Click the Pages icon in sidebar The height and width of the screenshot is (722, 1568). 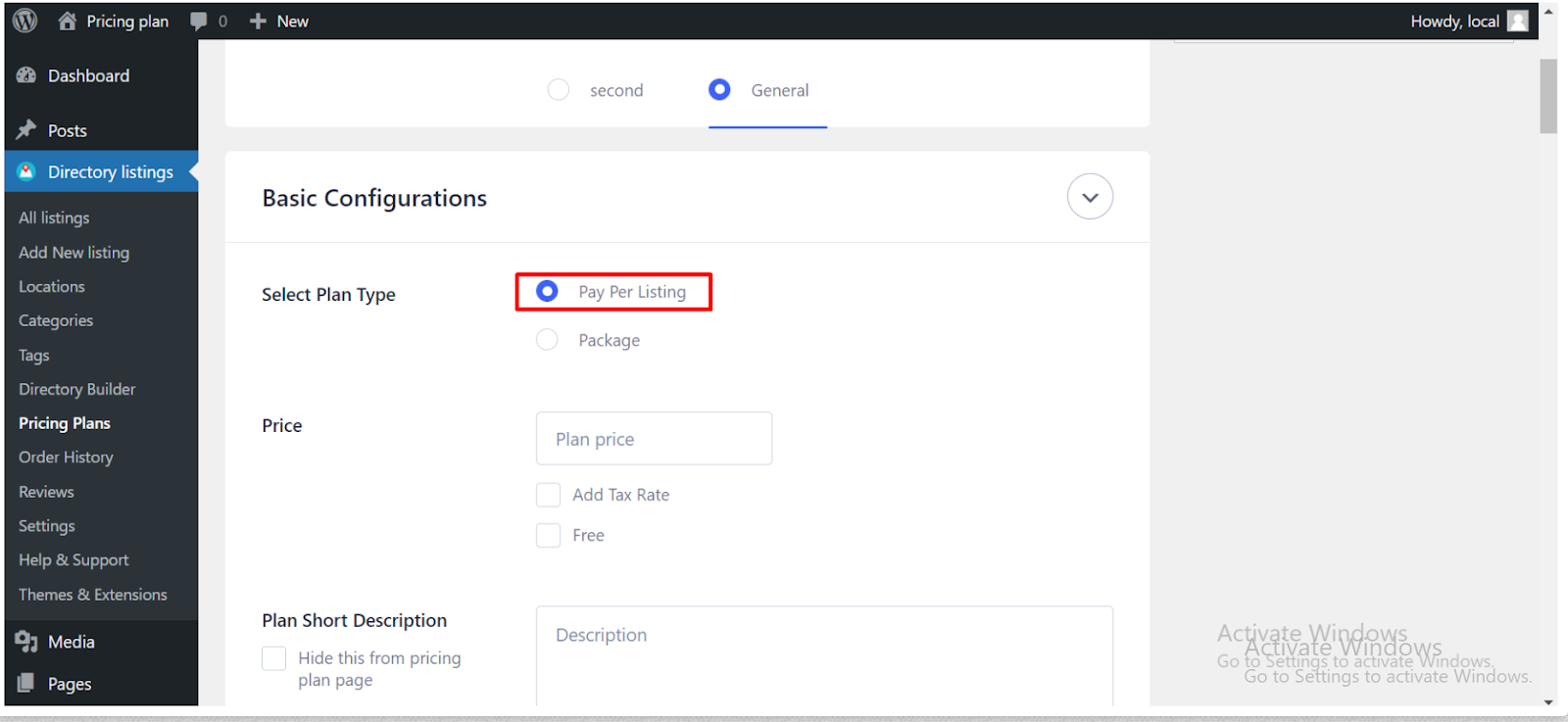pyautogui.click(x=26, y=684)
